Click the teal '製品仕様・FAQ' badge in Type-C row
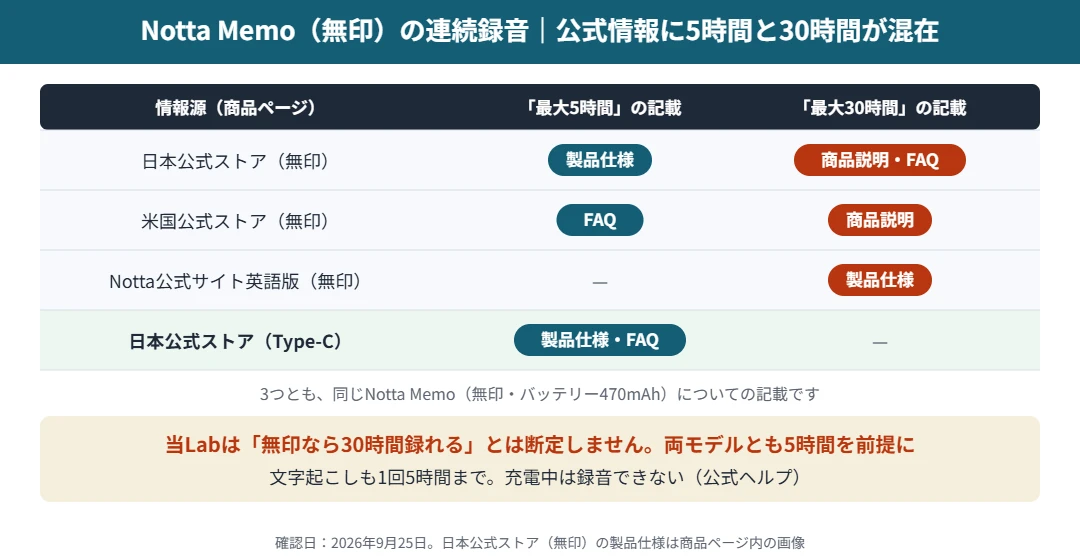This screenshot has width=1080, height=560. point(600,340)
